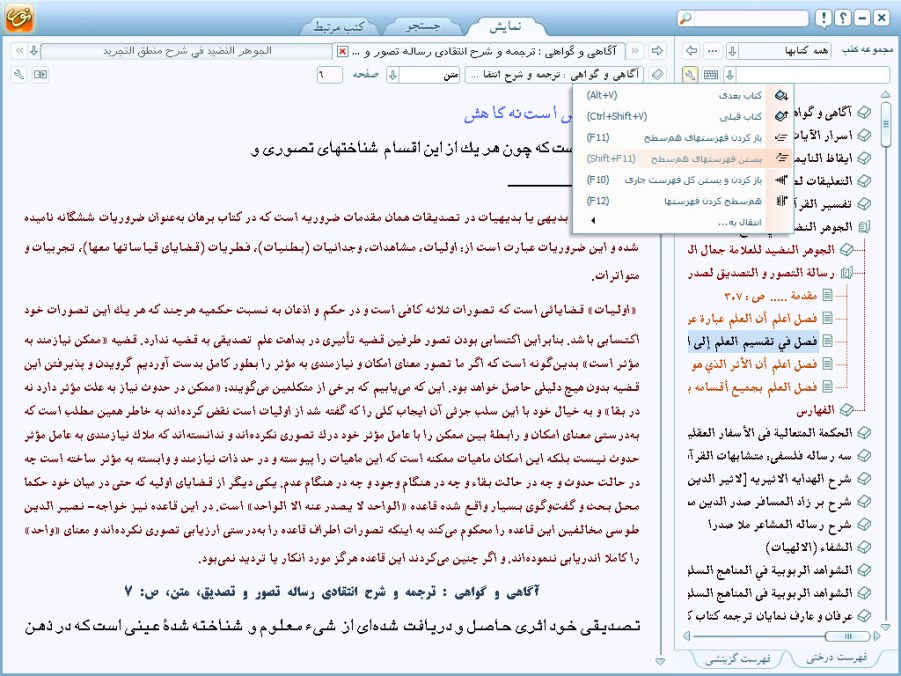Collapse the رسالة التصور و التصديق node
Screen dimensions: 901x676
[x=846, y=272]
